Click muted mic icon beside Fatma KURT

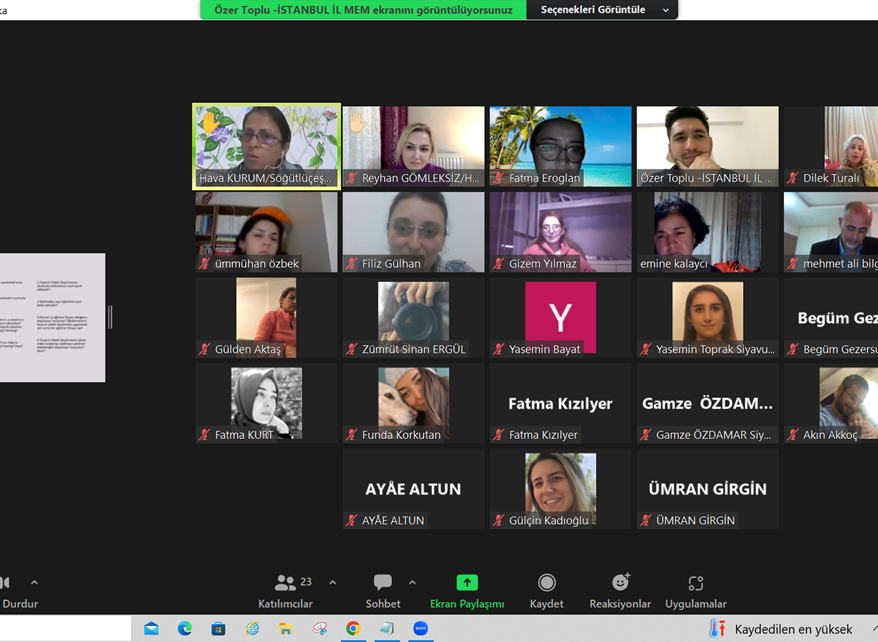[204, 435]
